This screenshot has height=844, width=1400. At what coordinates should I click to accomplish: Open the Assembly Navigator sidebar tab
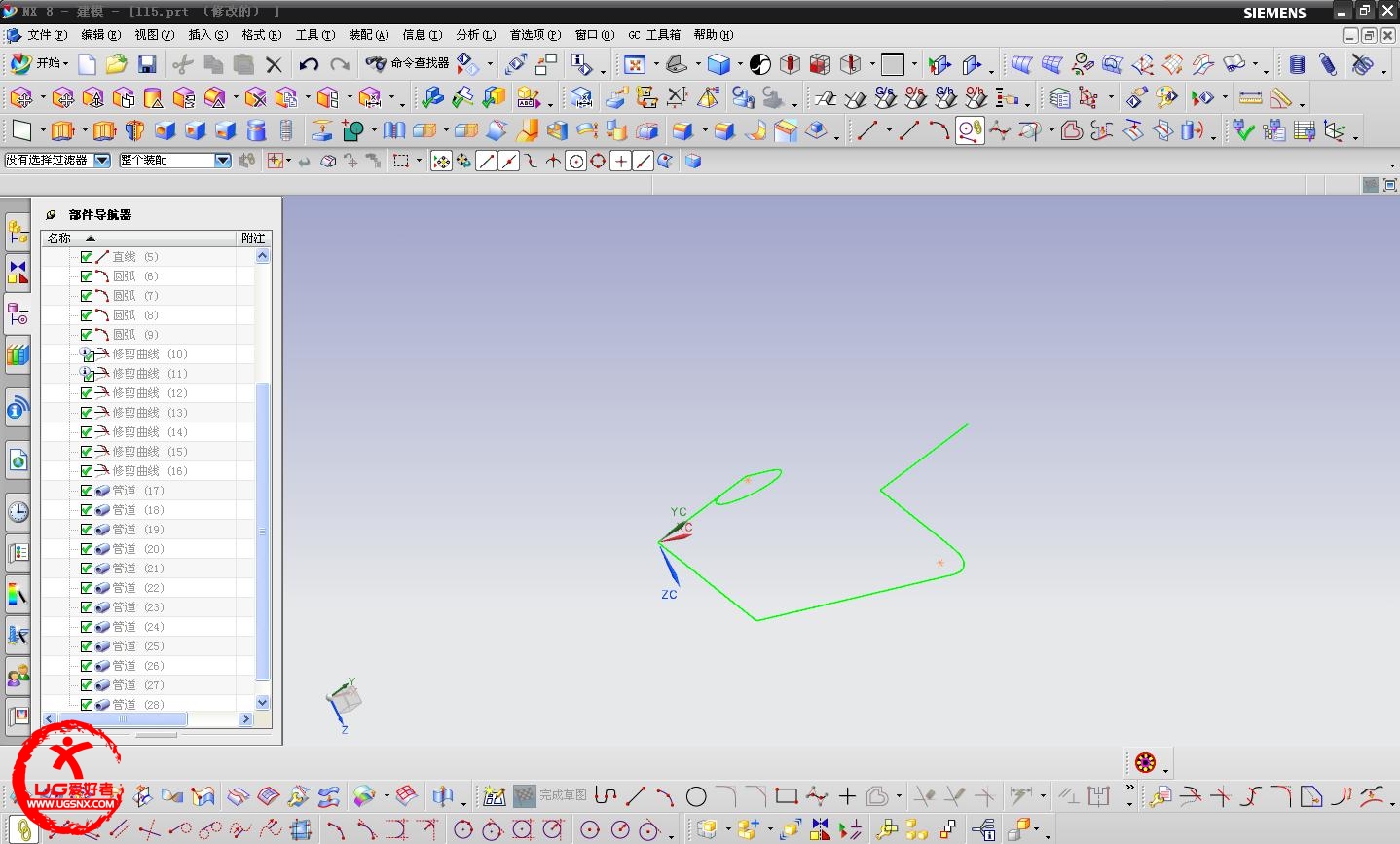point(18,232)
